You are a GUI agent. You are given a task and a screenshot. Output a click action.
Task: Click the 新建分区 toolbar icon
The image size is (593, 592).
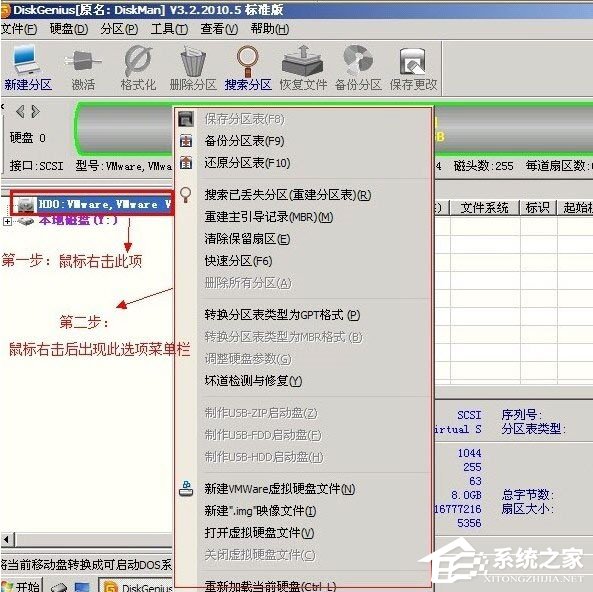28,68
